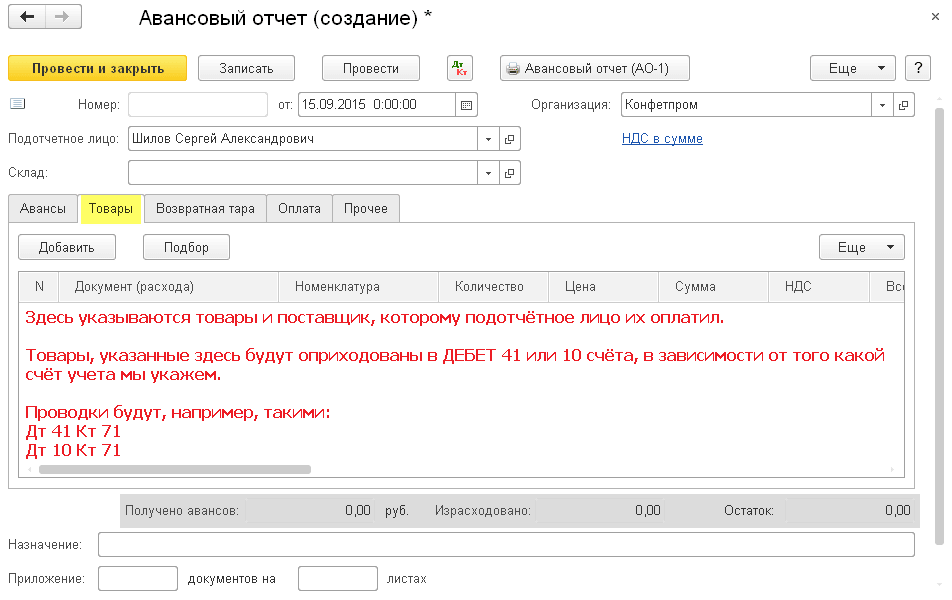Expand the Организация dropdown list

pyautogui.click(x=882, y=105)
